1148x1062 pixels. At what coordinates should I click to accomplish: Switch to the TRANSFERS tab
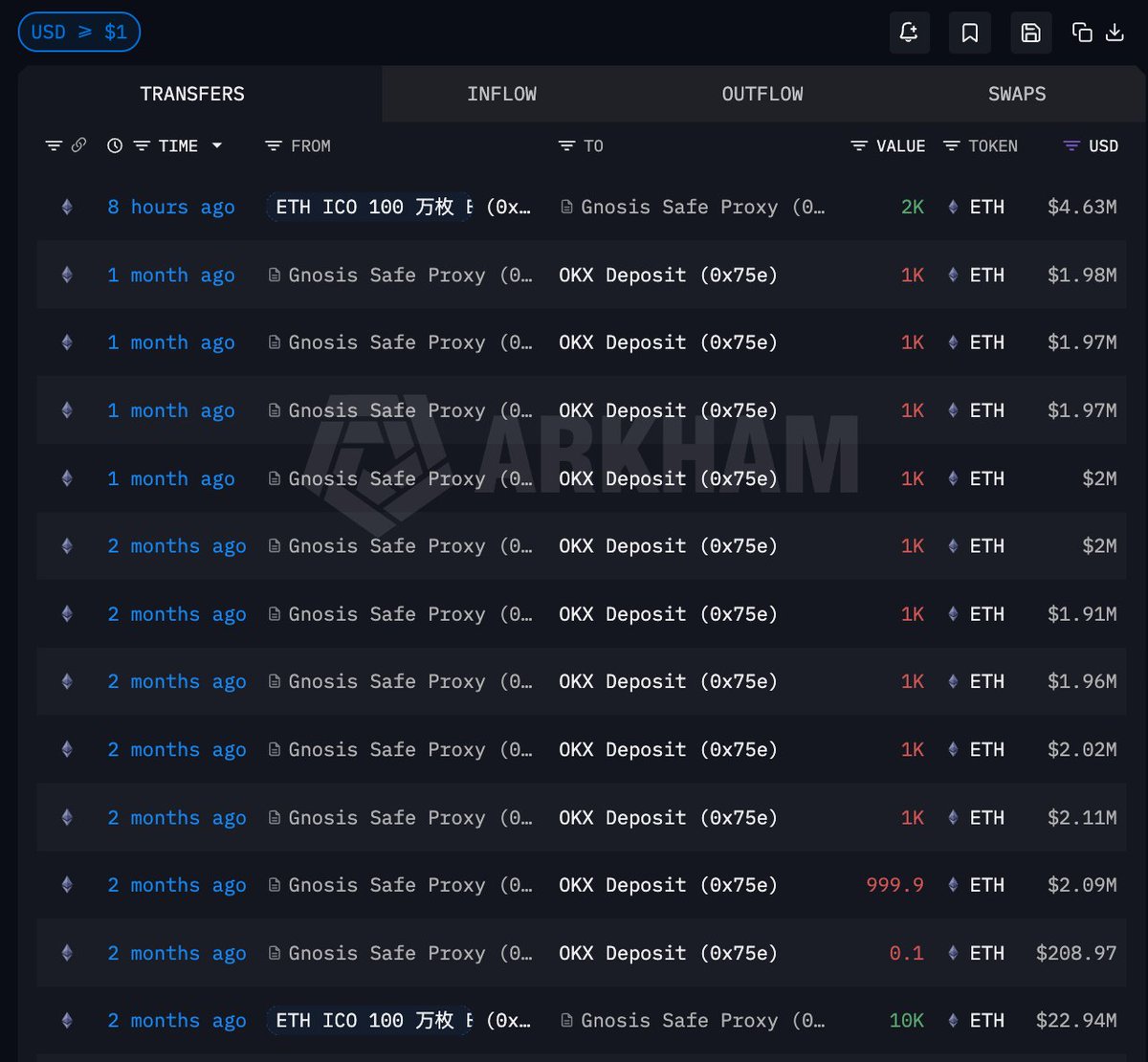pos(192,94)
